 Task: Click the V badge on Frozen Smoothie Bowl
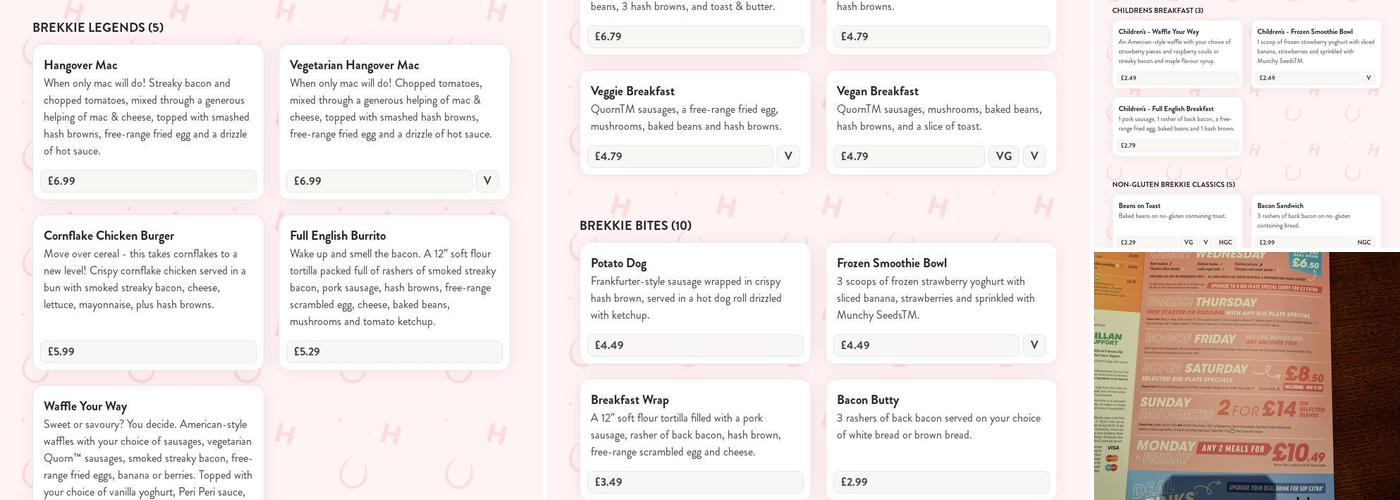point(1034,345)
